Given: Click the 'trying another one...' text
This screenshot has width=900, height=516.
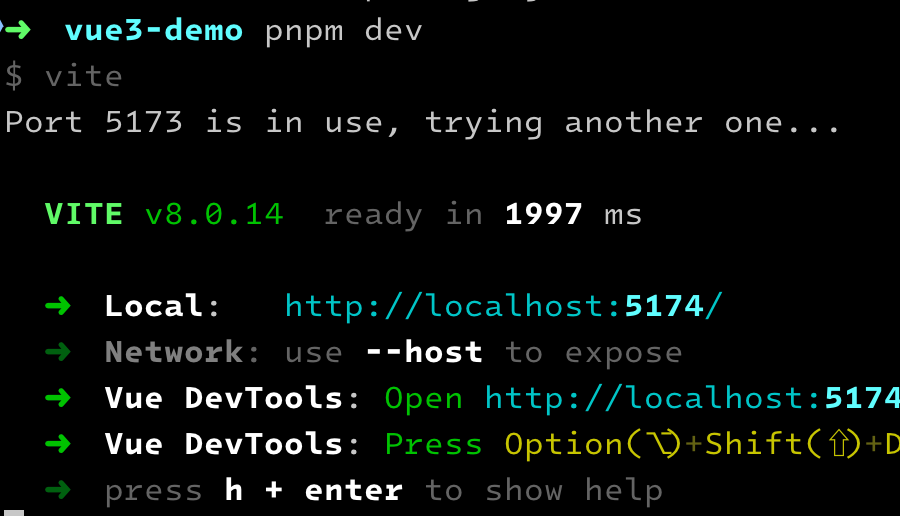Looking at the screenshot, I should pos(633,123).
